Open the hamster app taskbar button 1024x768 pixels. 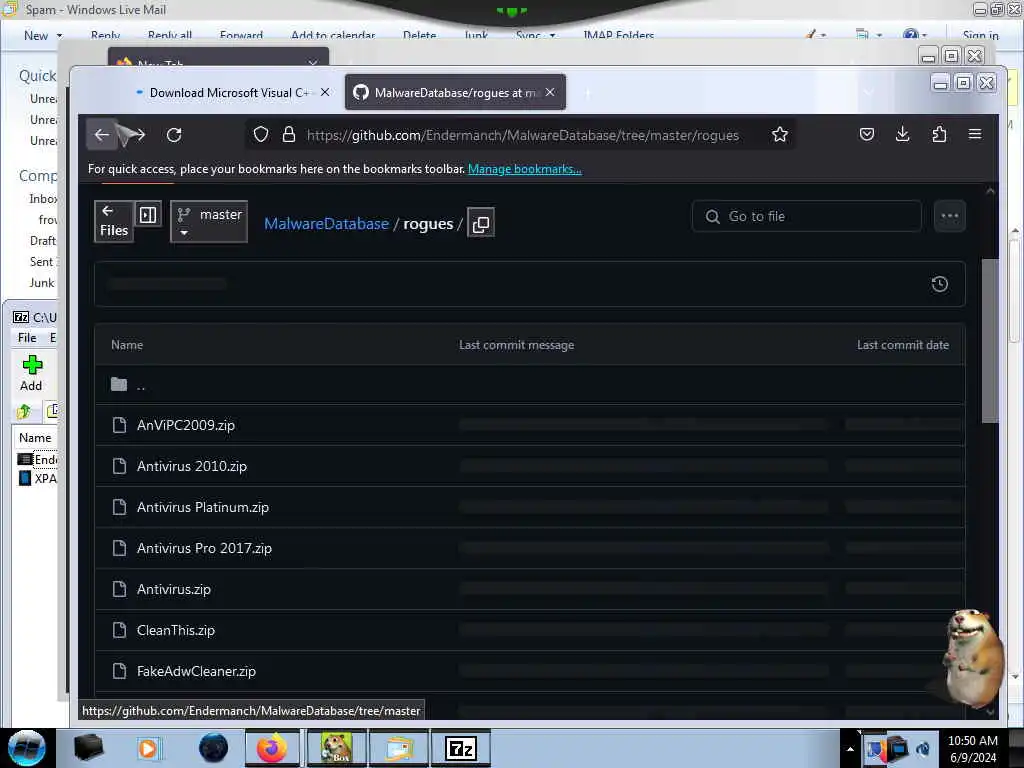coord(336,748)
